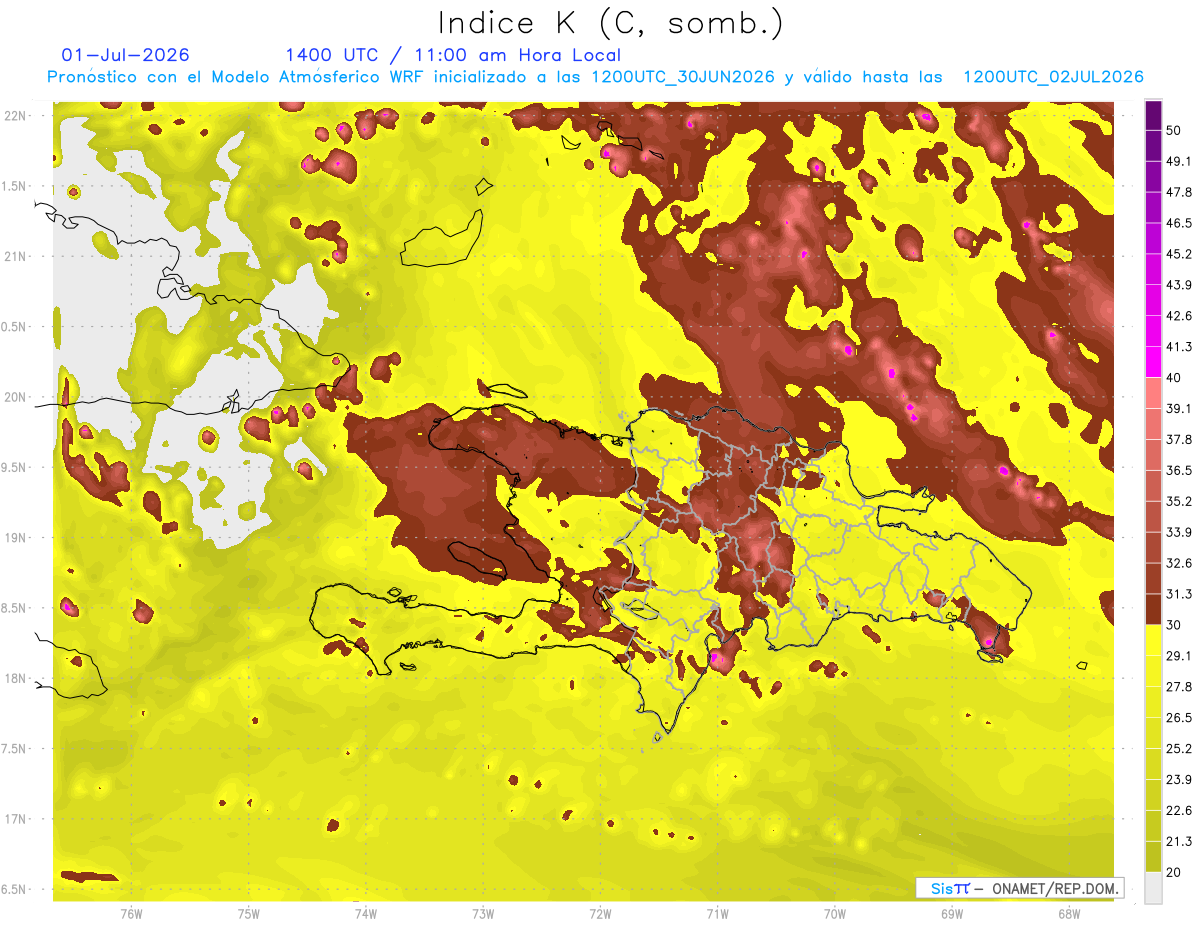Click the '43.9' colorbar value

(1179, 285)
